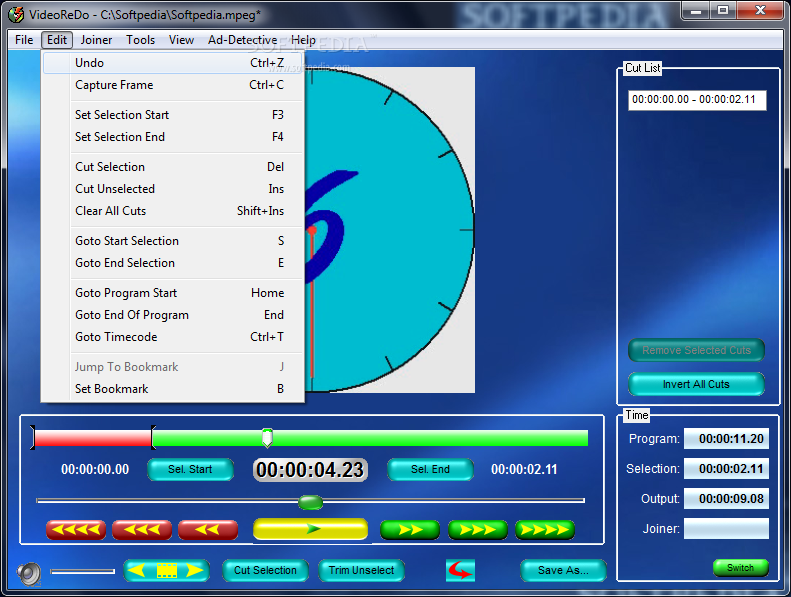Click the fastest forward button with four arrows
791x597 pixels.
545,530
